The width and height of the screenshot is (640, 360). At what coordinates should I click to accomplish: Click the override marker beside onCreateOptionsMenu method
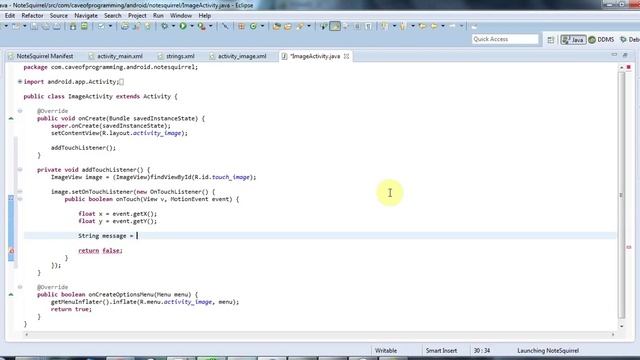(x=11, y=294)
